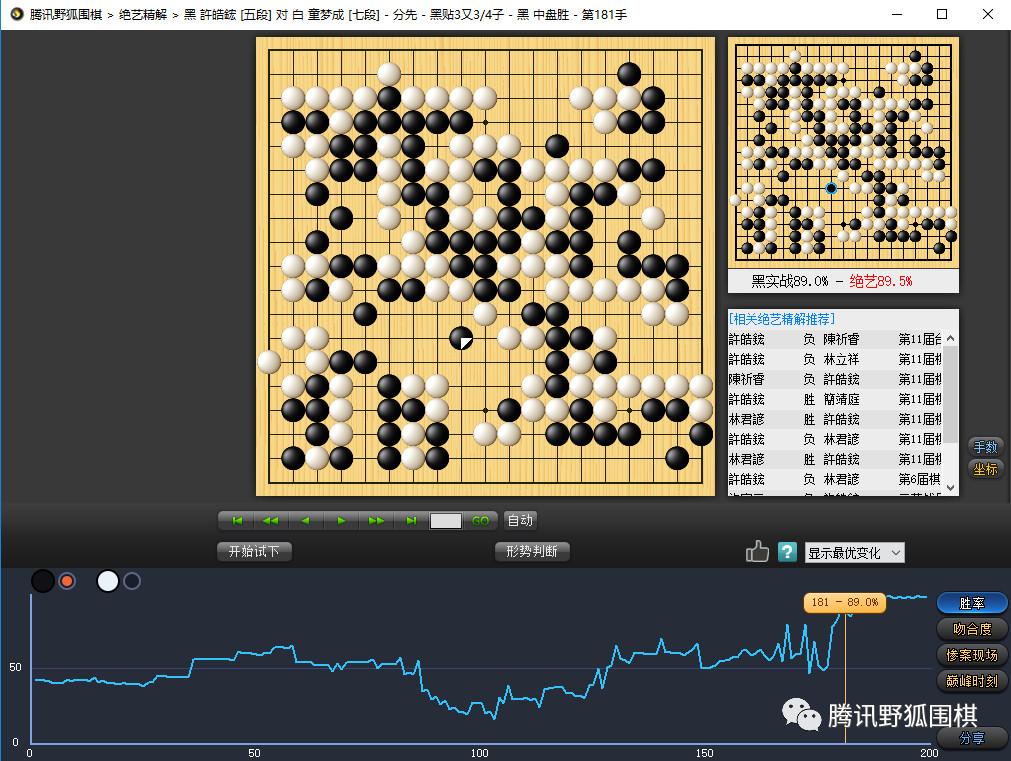Open help with the question mark icon
The image size is (1011, 761).
pyautogui.click(x=787, y=552)
